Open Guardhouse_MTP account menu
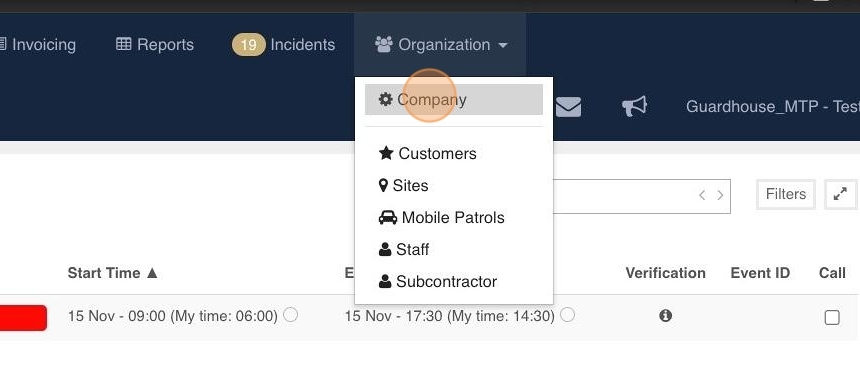This screenshot has width=860, height=389. pos(772,106)
